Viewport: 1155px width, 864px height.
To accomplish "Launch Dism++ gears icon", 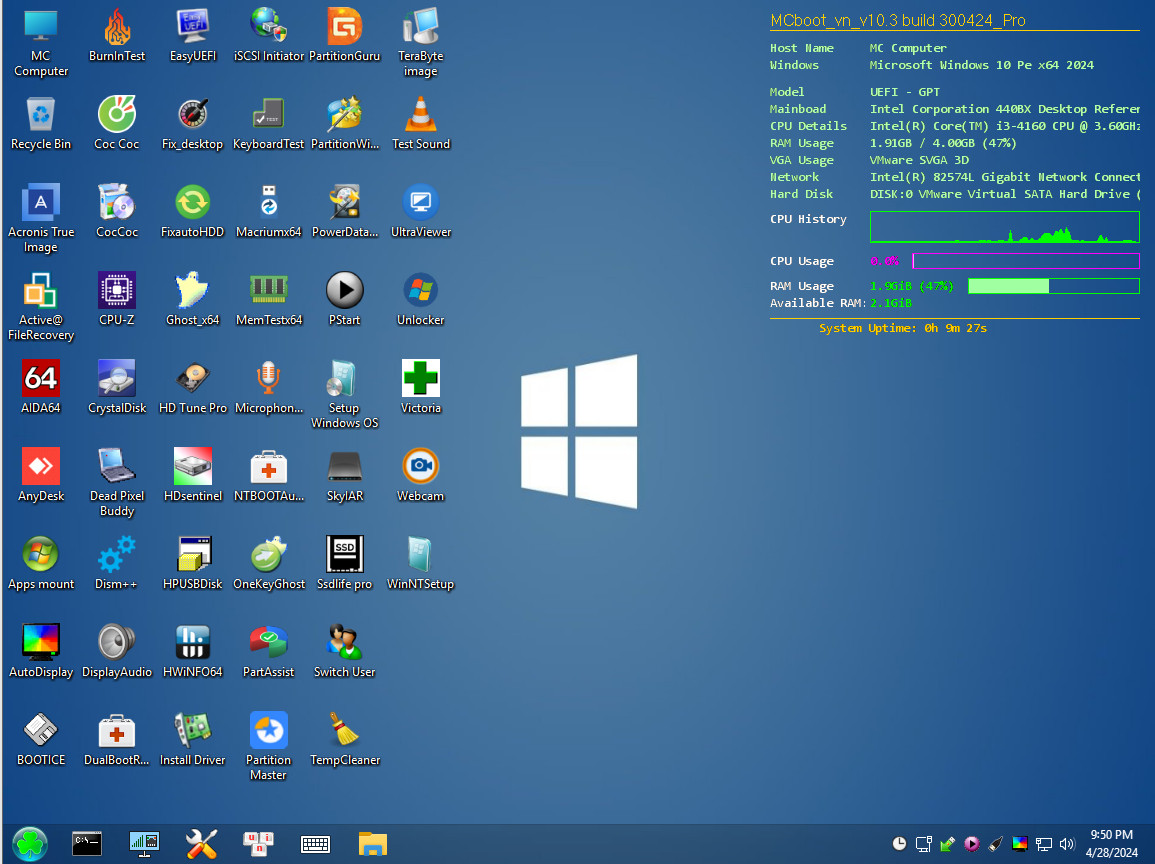I will tap(116, 563).
